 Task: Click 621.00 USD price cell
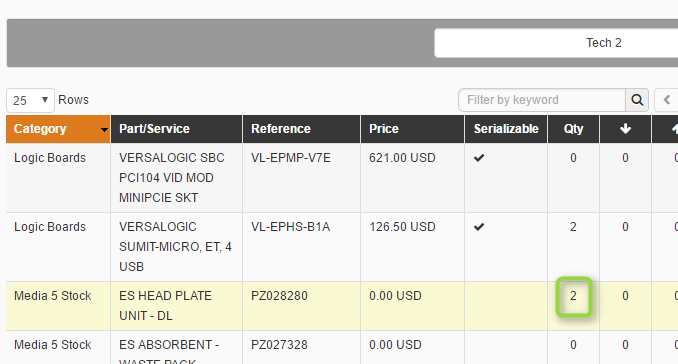coord(402,158)
